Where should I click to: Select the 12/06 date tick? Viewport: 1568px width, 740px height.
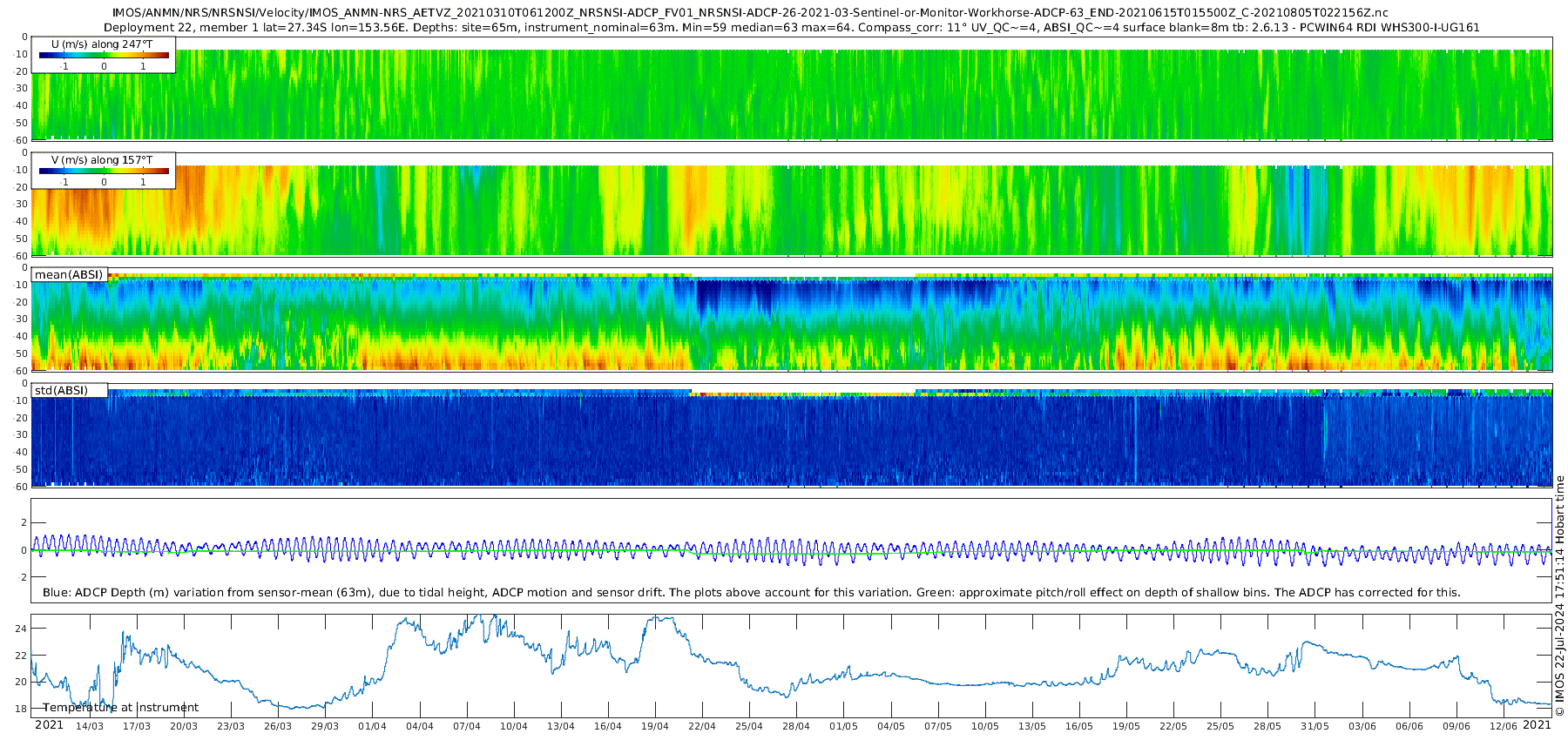click(x=1504, y=726)
